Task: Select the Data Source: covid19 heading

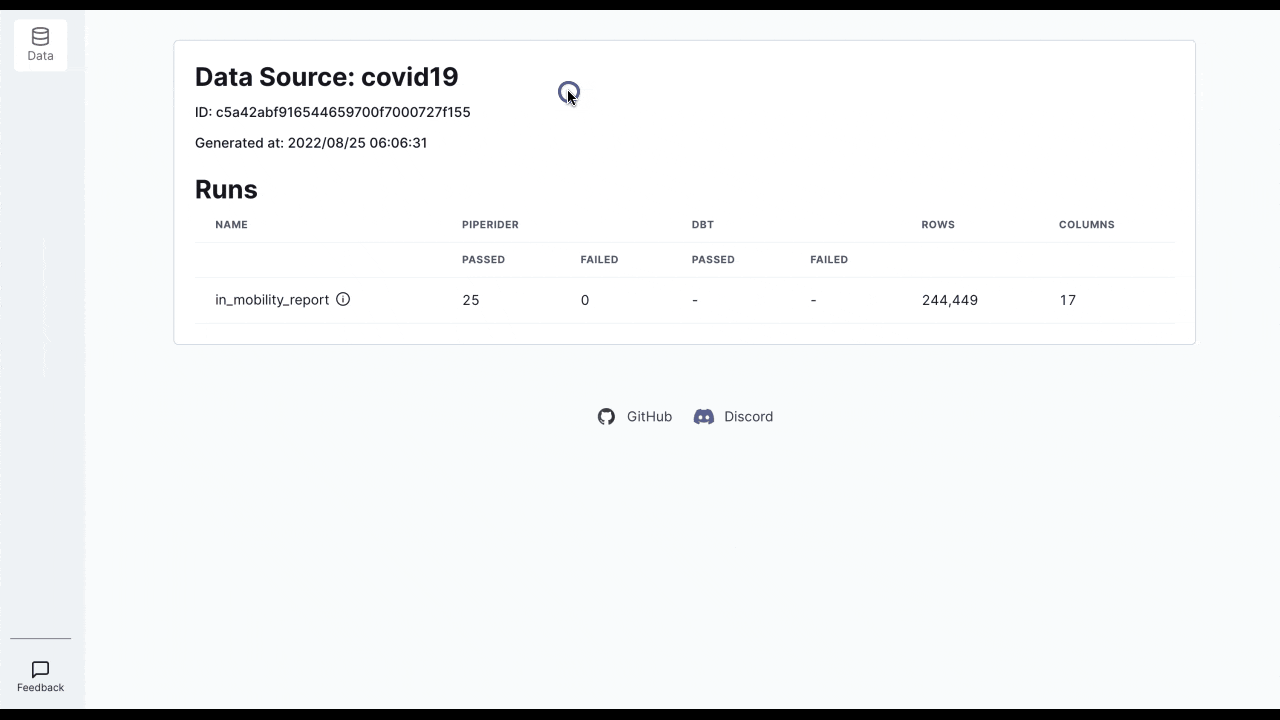Action: (326, 77)
